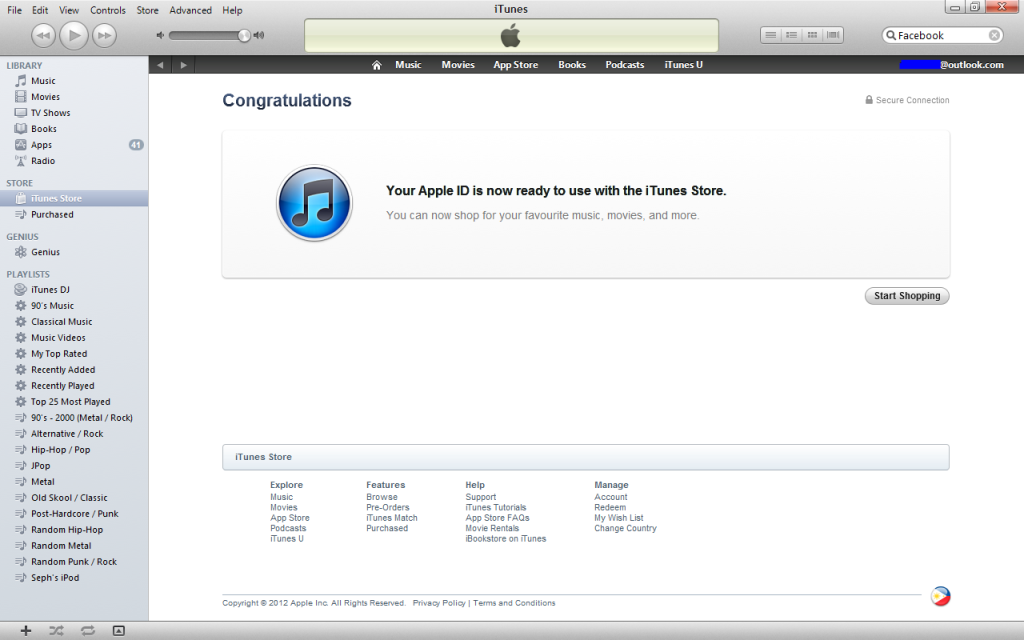Click the low volume speaker icon
The width and height of the screenshot is (1024, 640).
point(160,35)
